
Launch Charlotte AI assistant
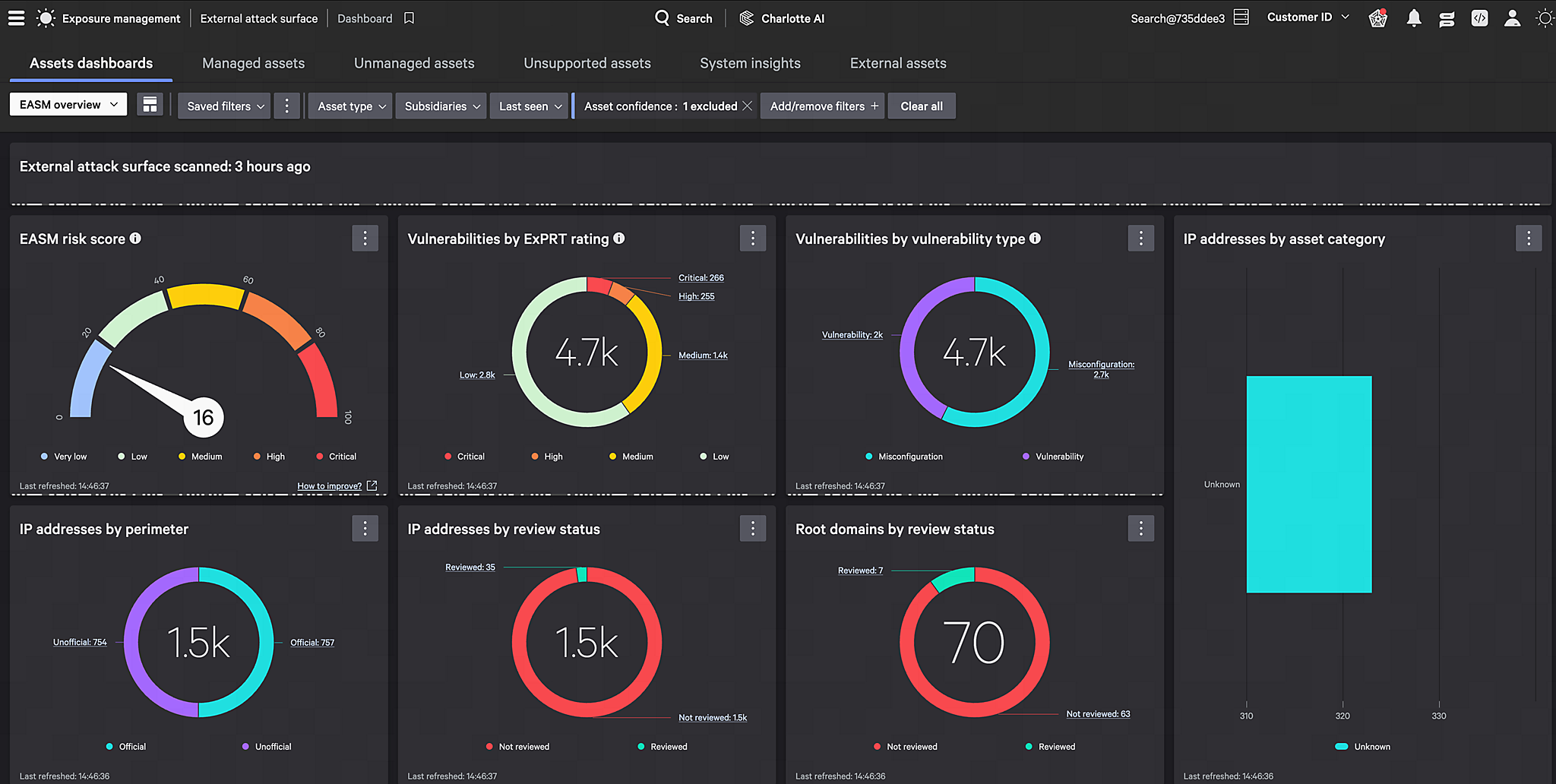(782, 18)
